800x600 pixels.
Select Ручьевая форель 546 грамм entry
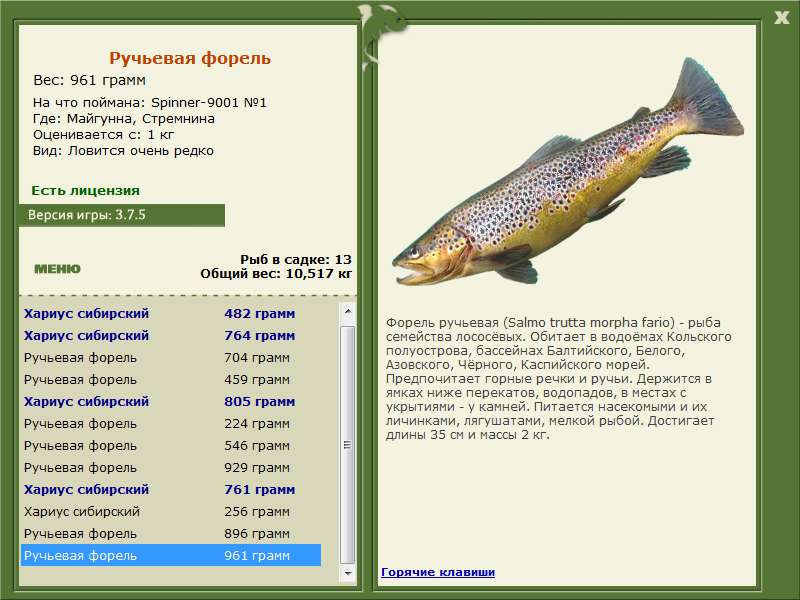pyautogui.click(x=171, y=445)
